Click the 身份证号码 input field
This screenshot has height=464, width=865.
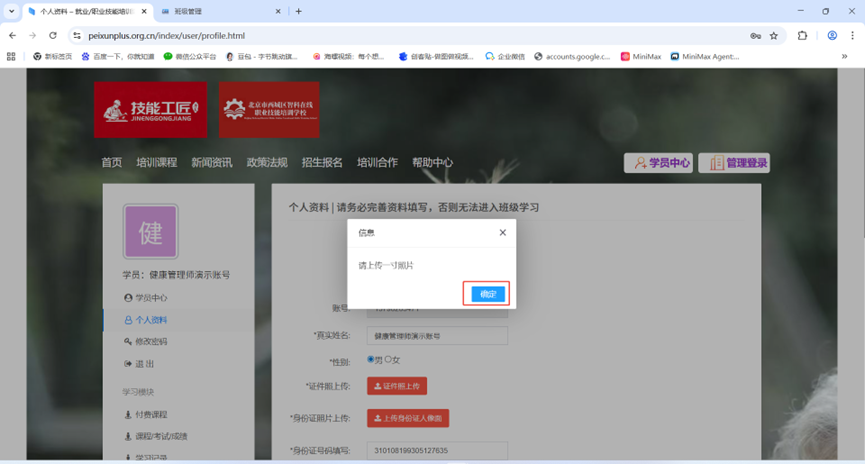click(437, 451)
